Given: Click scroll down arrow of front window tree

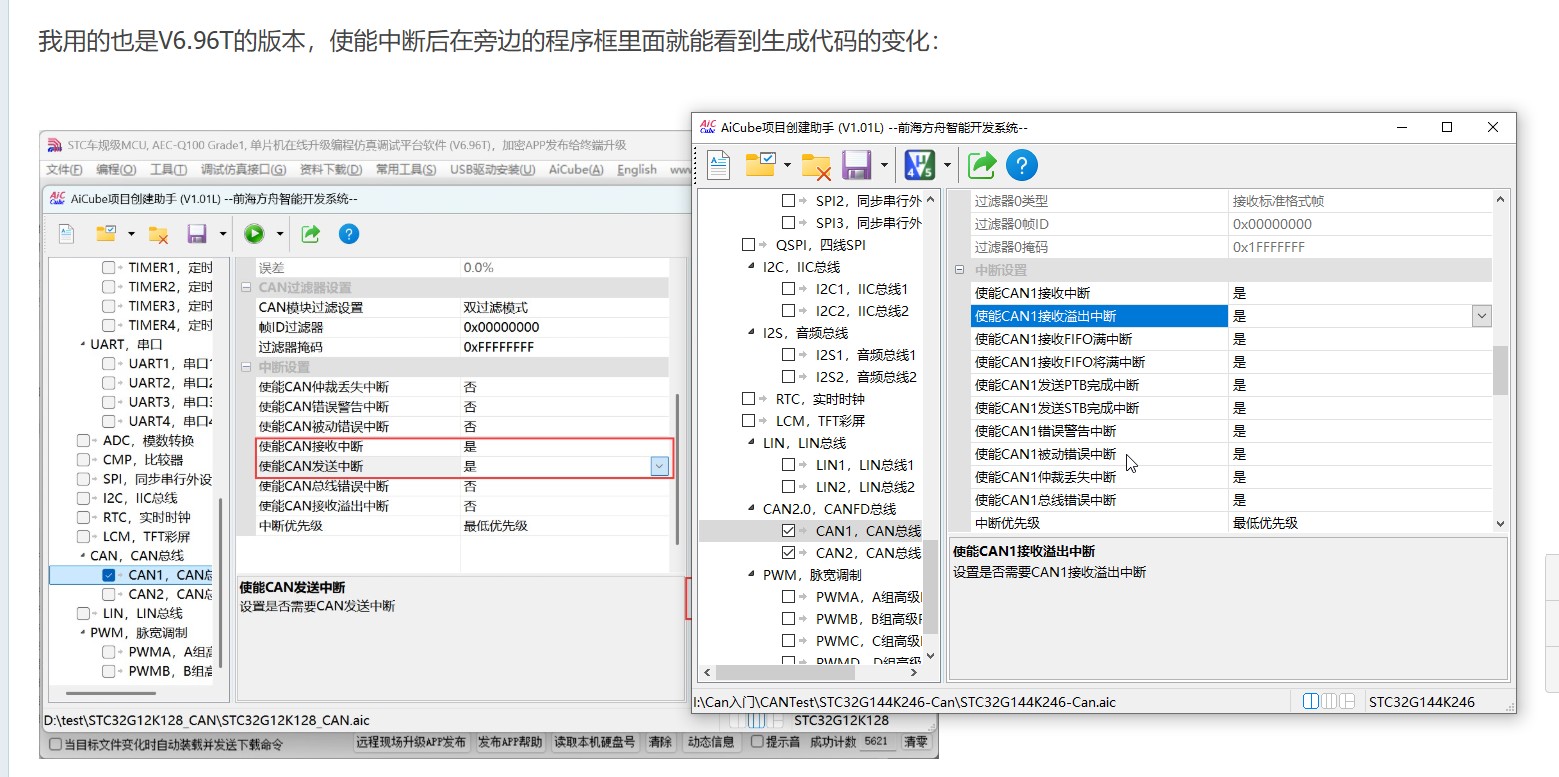Looking at the screenshot, I should coord(931,656).
